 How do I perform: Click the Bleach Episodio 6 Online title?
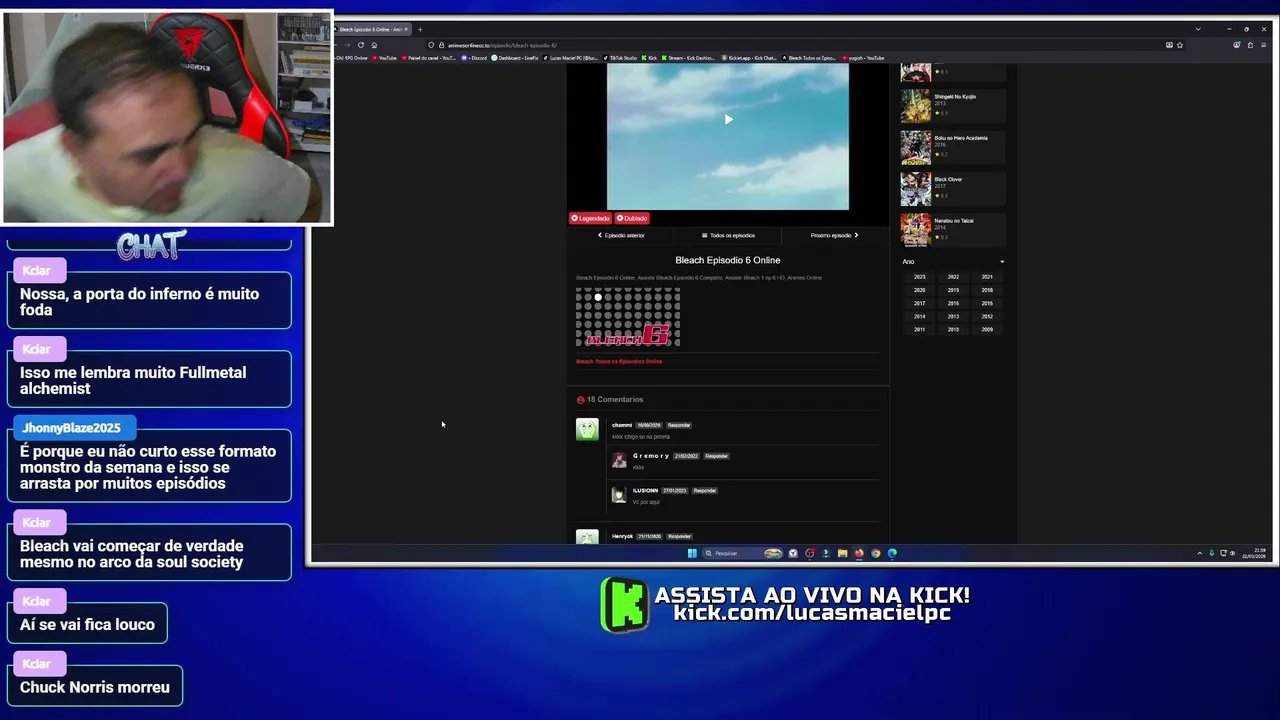pyautogui.click(x=728, y=260)
